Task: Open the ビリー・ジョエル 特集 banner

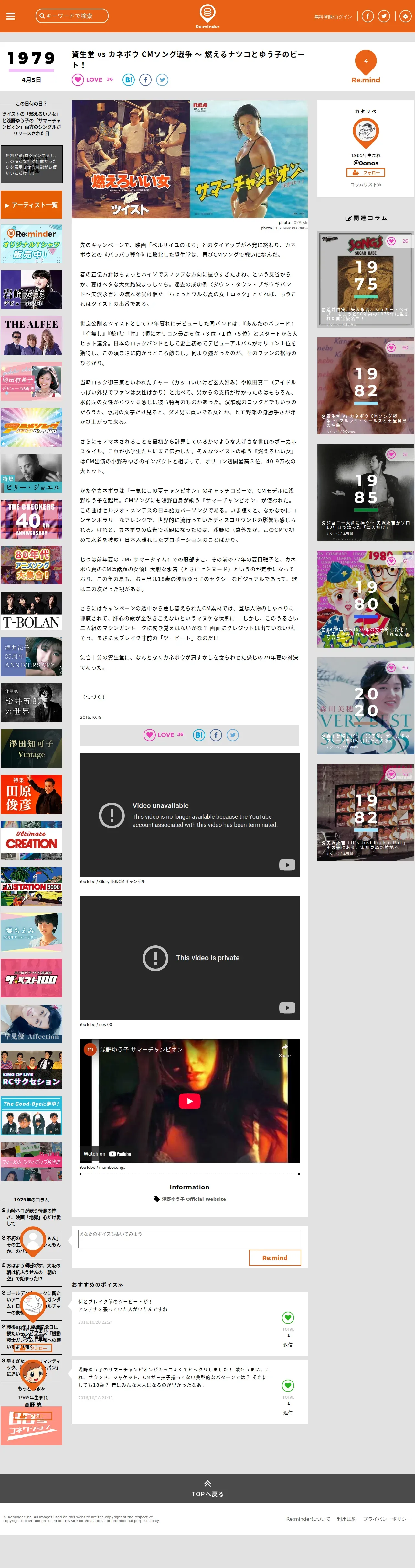Action: [x=31, y=472]
